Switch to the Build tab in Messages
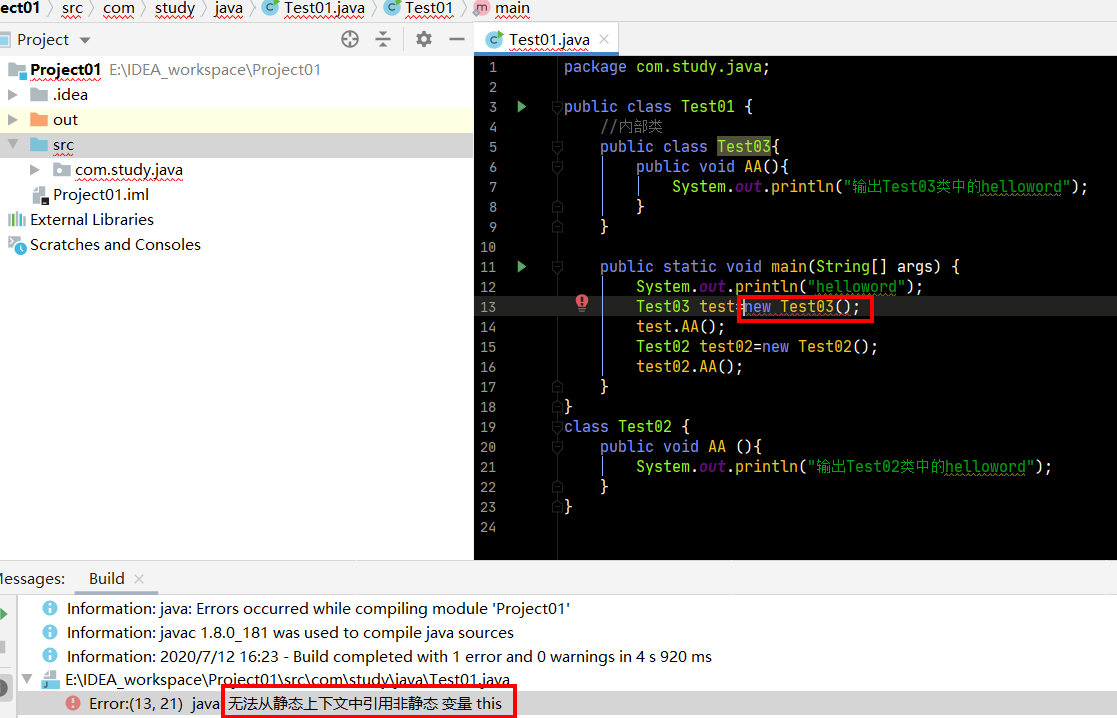Image resolution: width=1117 pixels, height=718 pixels. click(x=107, y=578)
